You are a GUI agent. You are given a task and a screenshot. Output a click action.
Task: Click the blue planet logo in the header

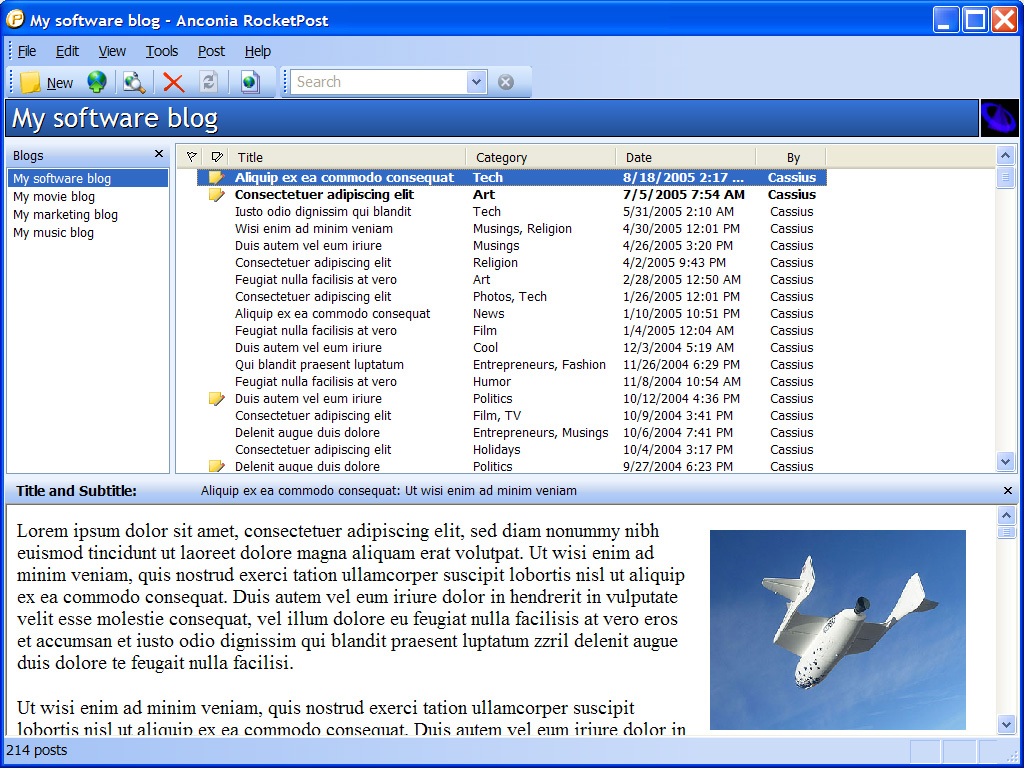[999, 118]
